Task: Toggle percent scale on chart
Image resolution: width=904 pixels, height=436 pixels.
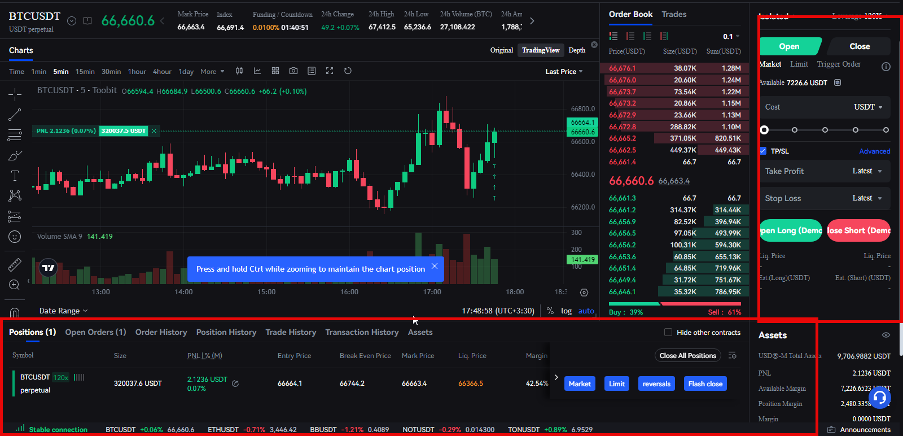Action: point(551,311)
